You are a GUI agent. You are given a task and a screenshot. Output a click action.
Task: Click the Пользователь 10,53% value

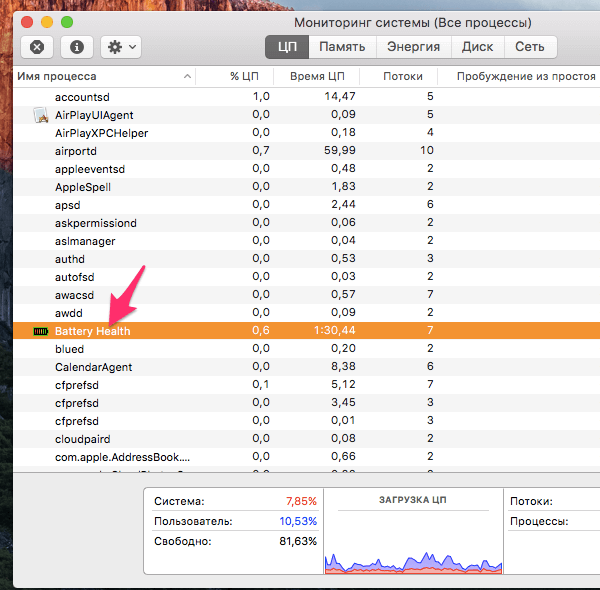pyautogui.click(x=298, y=521)
